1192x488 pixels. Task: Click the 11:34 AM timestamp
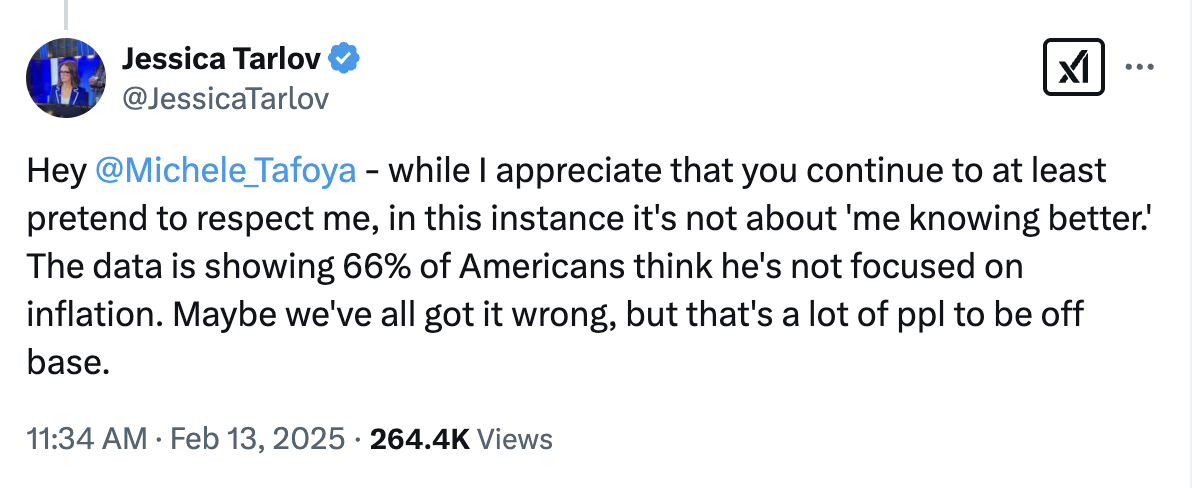85,438
